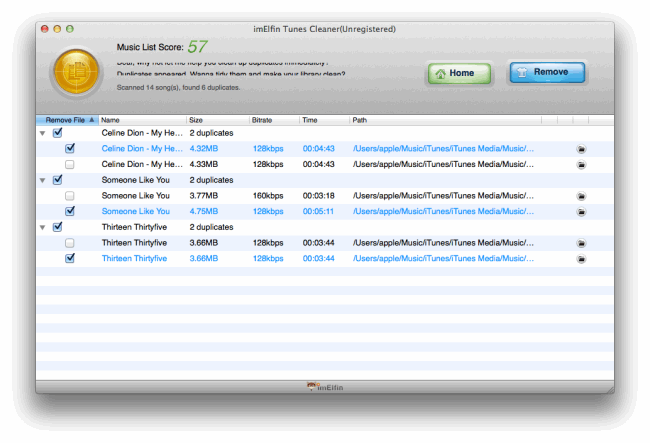Collapse the Thirteen Thirtyfive duplicates group

[43, 228]
